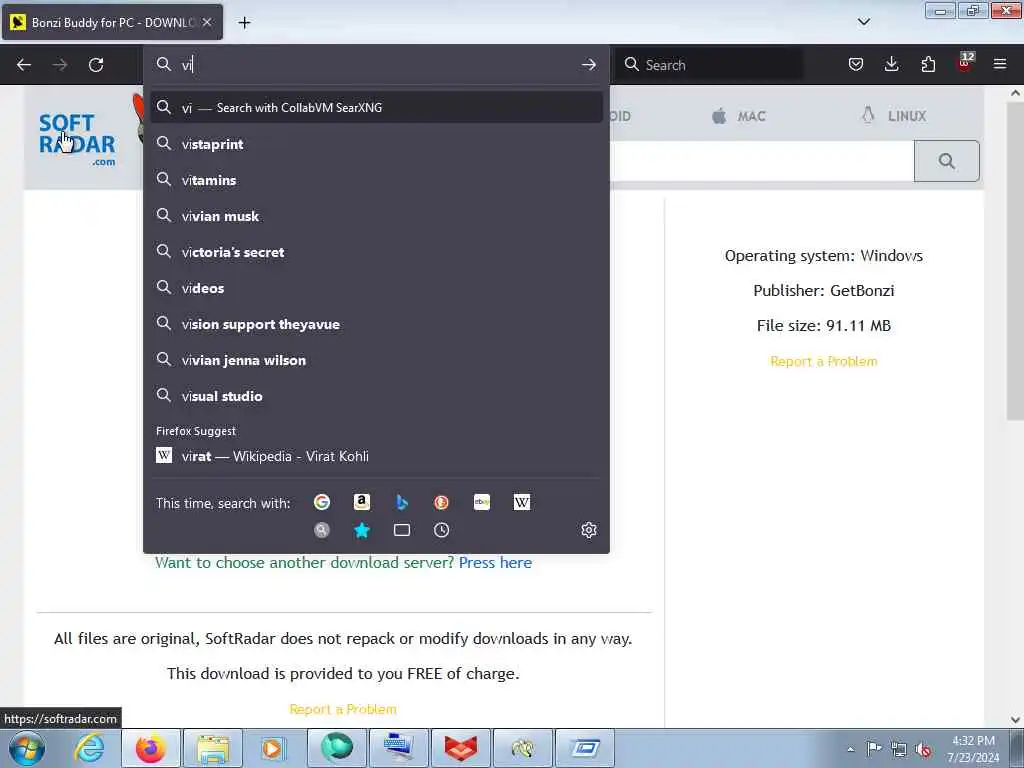Select the victoria's secret suggestion
This screenshot has width=1024, height=768.
pyautogui.click(x=376, y=251)
